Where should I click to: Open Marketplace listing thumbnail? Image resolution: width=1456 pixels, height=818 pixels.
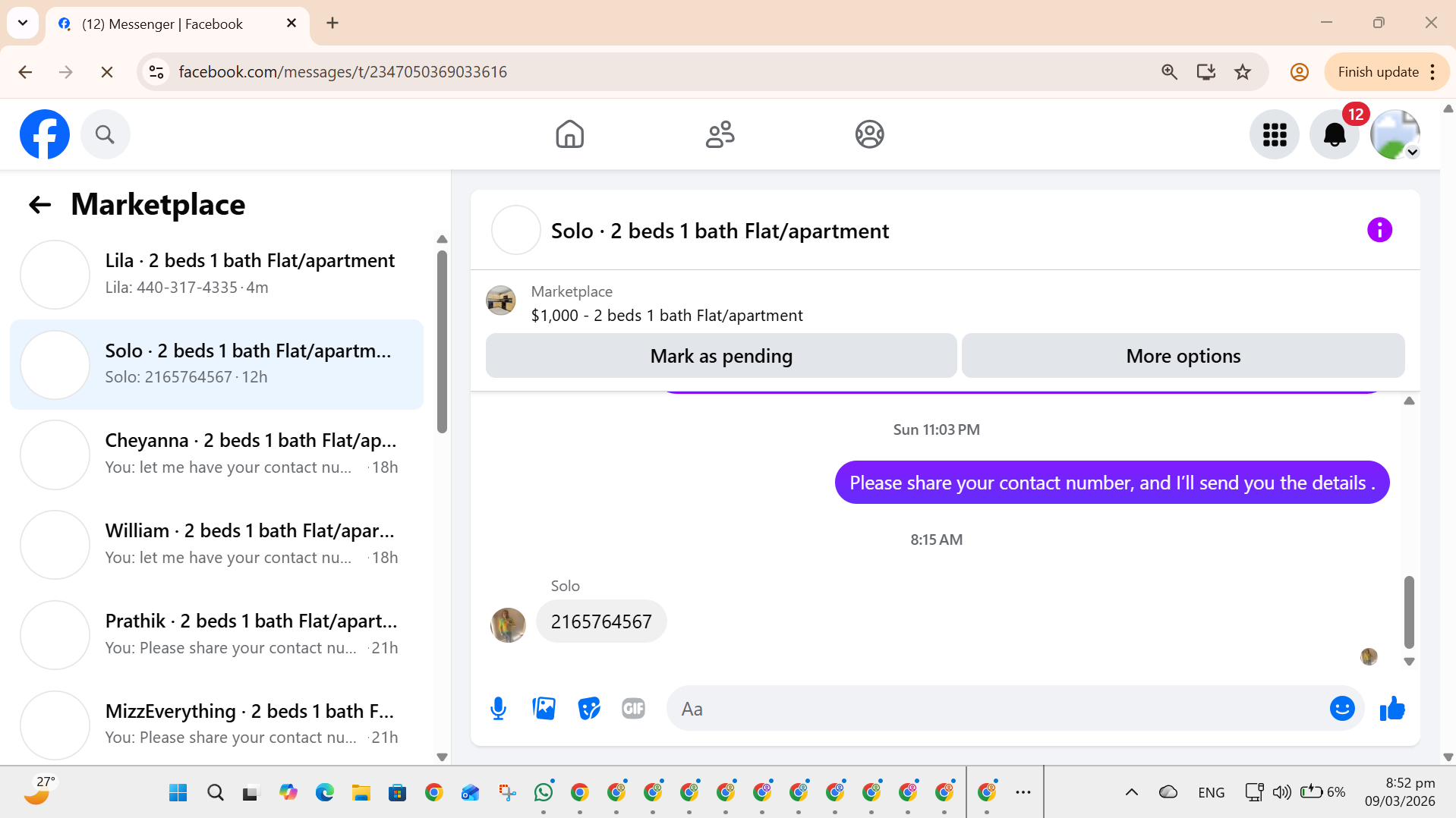(501, 300)
